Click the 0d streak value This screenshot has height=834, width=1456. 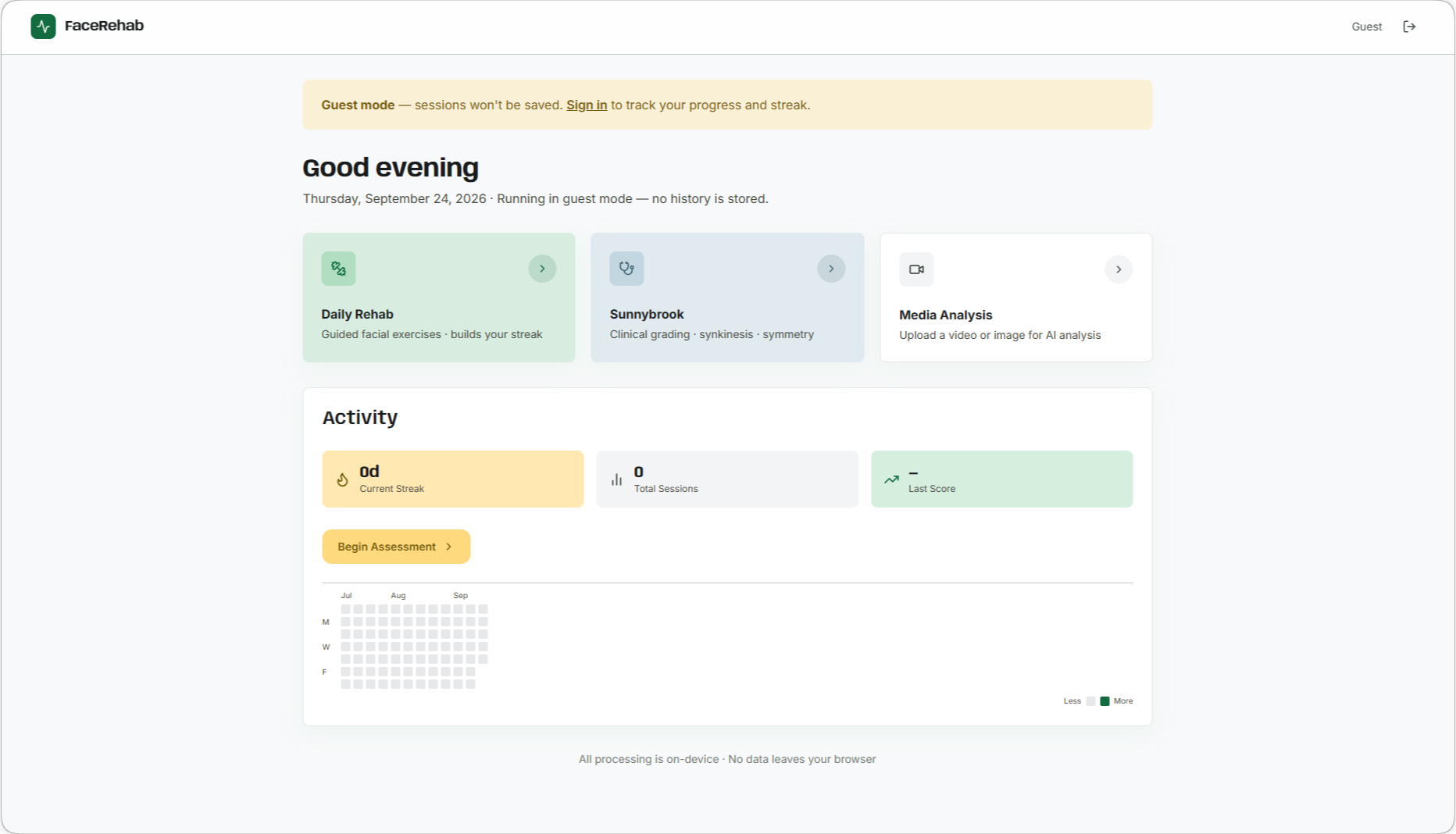pos(369,471)
